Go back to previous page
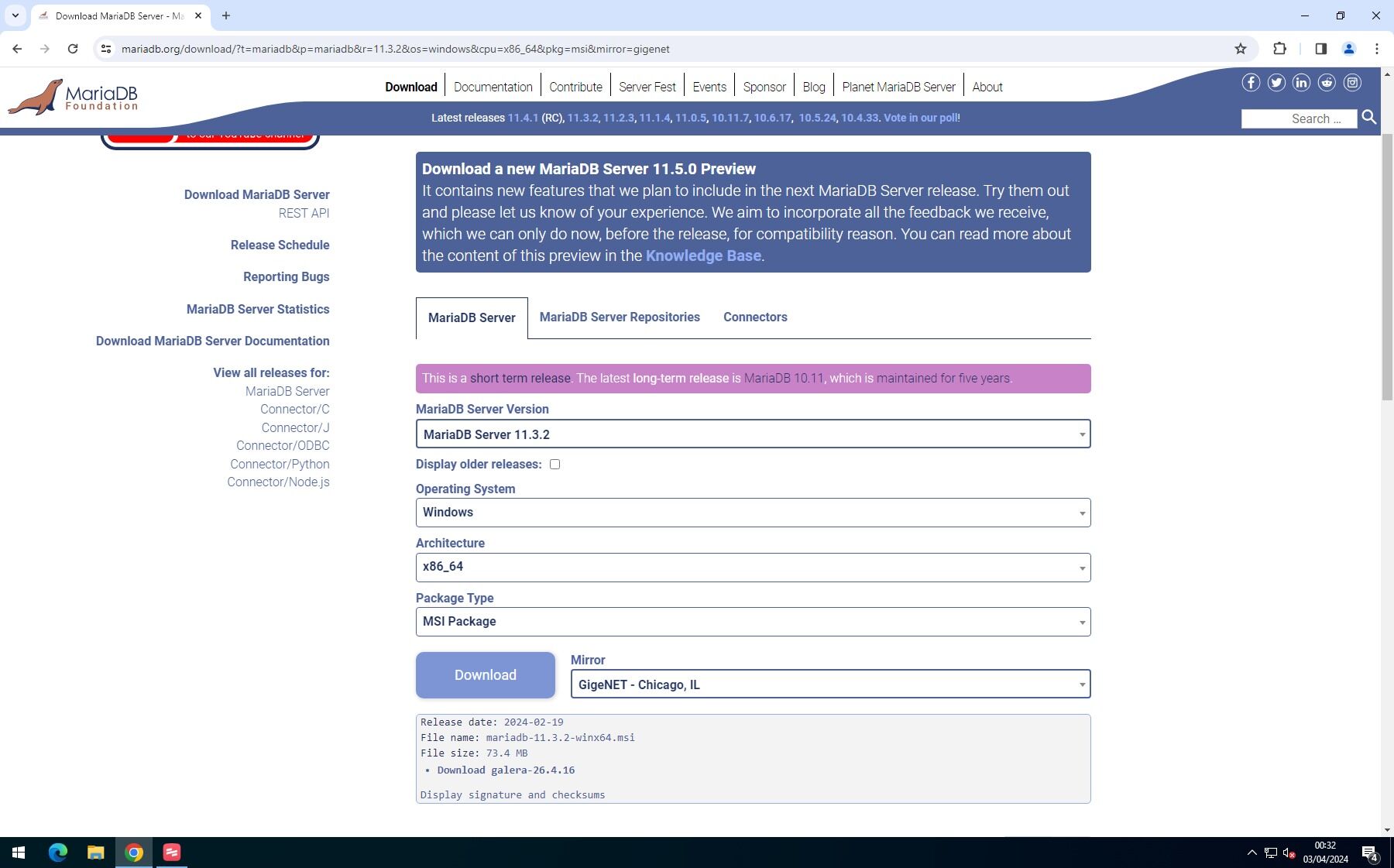Screen dimensions: 1394x868 click(x=17, y=49)
